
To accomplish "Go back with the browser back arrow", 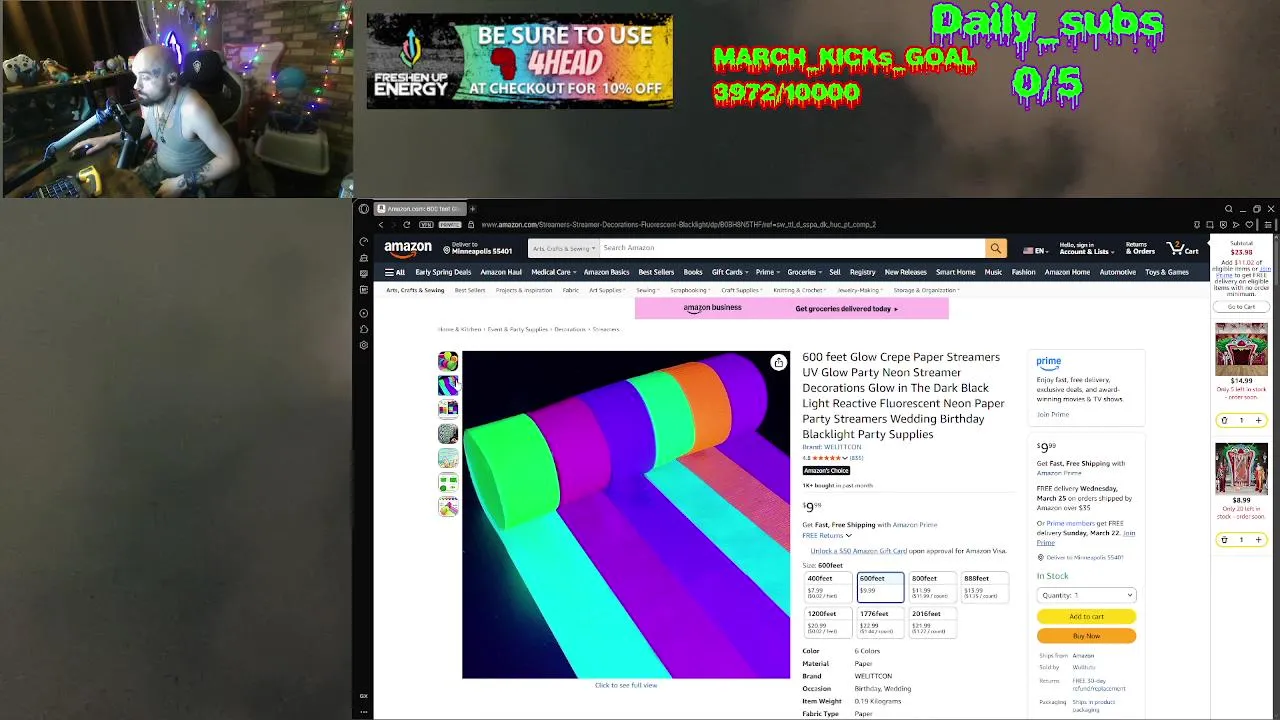I will [x=381, y=224].
